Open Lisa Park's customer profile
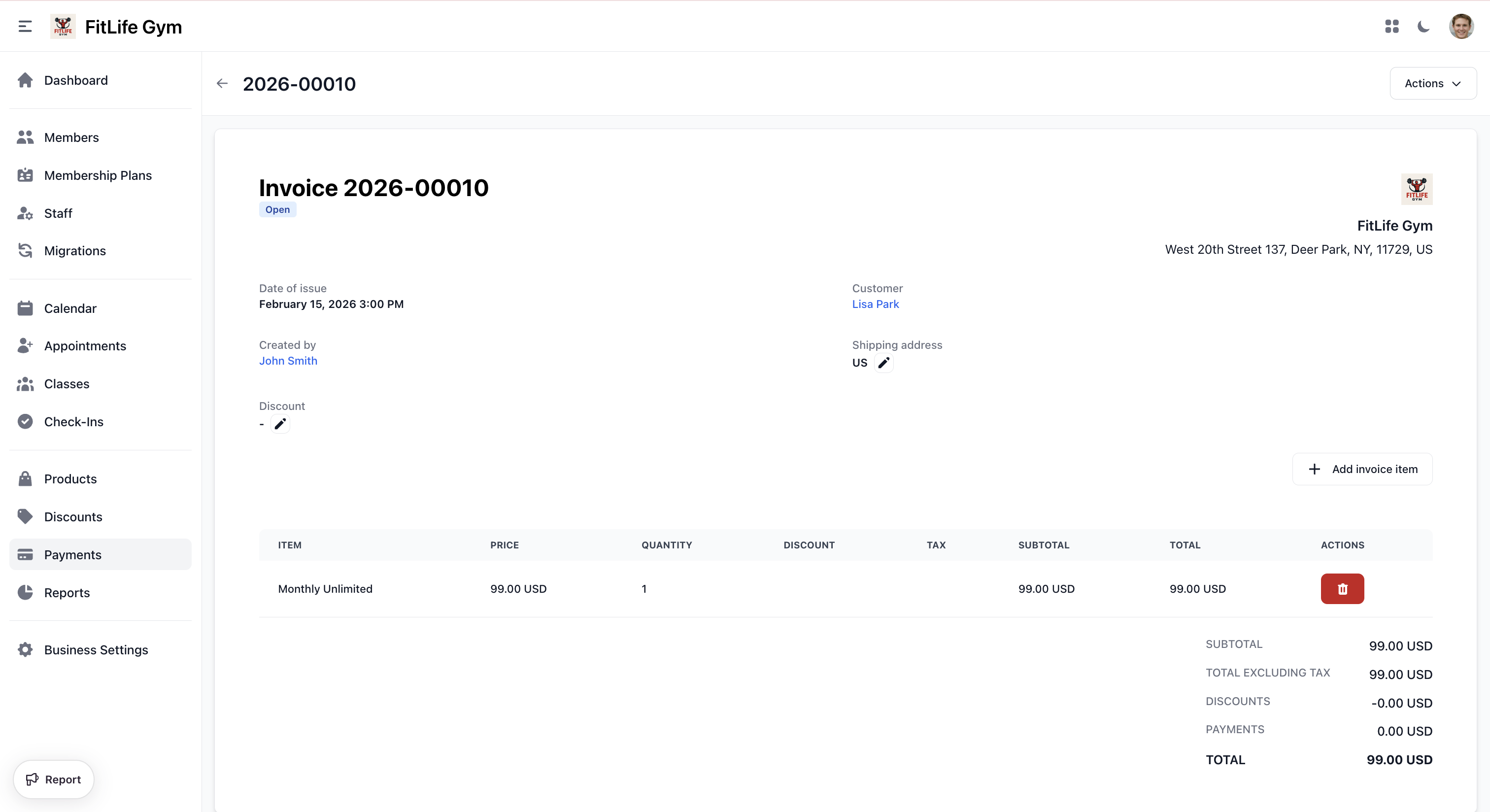 pyautogui.click(x=875, y=304)
